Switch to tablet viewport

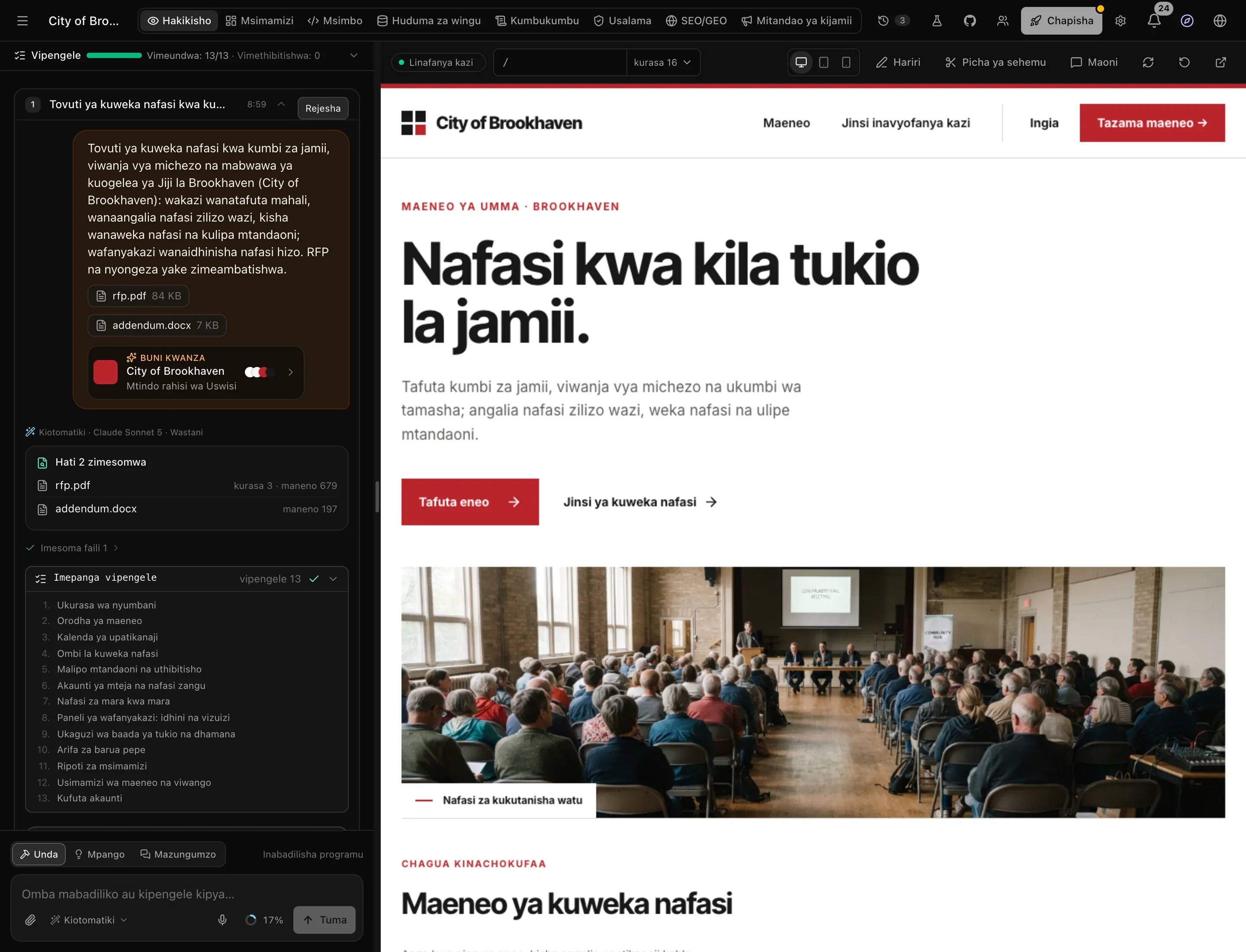pyautogui.click(x=823, y=62)
